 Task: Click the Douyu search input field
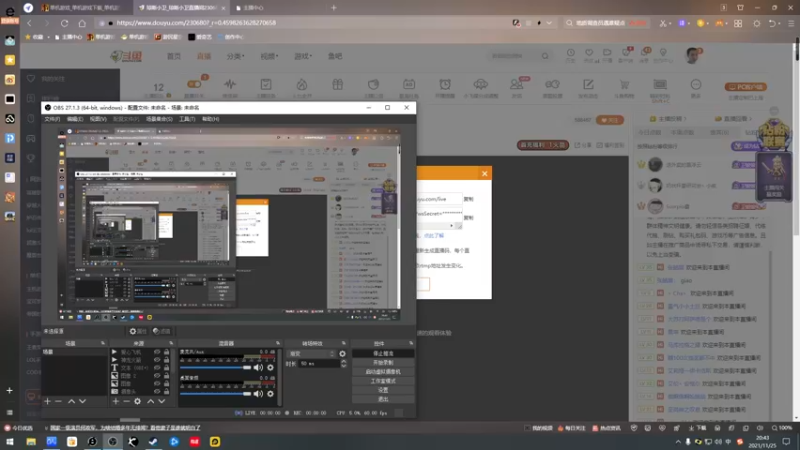(513, 56)
